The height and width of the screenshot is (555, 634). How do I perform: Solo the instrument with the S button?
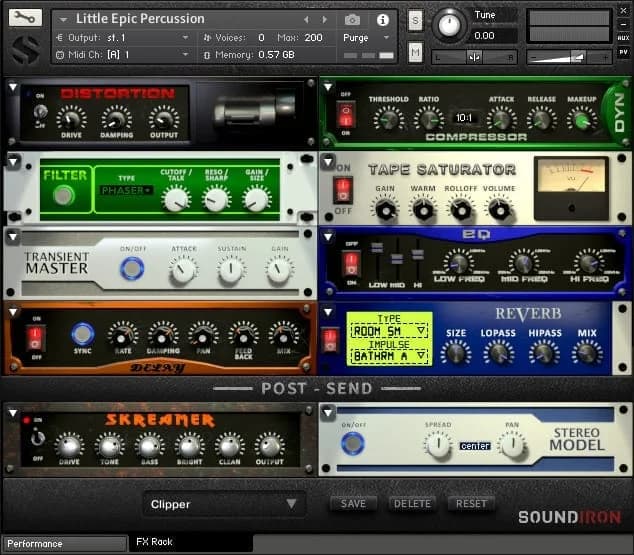pyautogui.click(x=415, y=20)
